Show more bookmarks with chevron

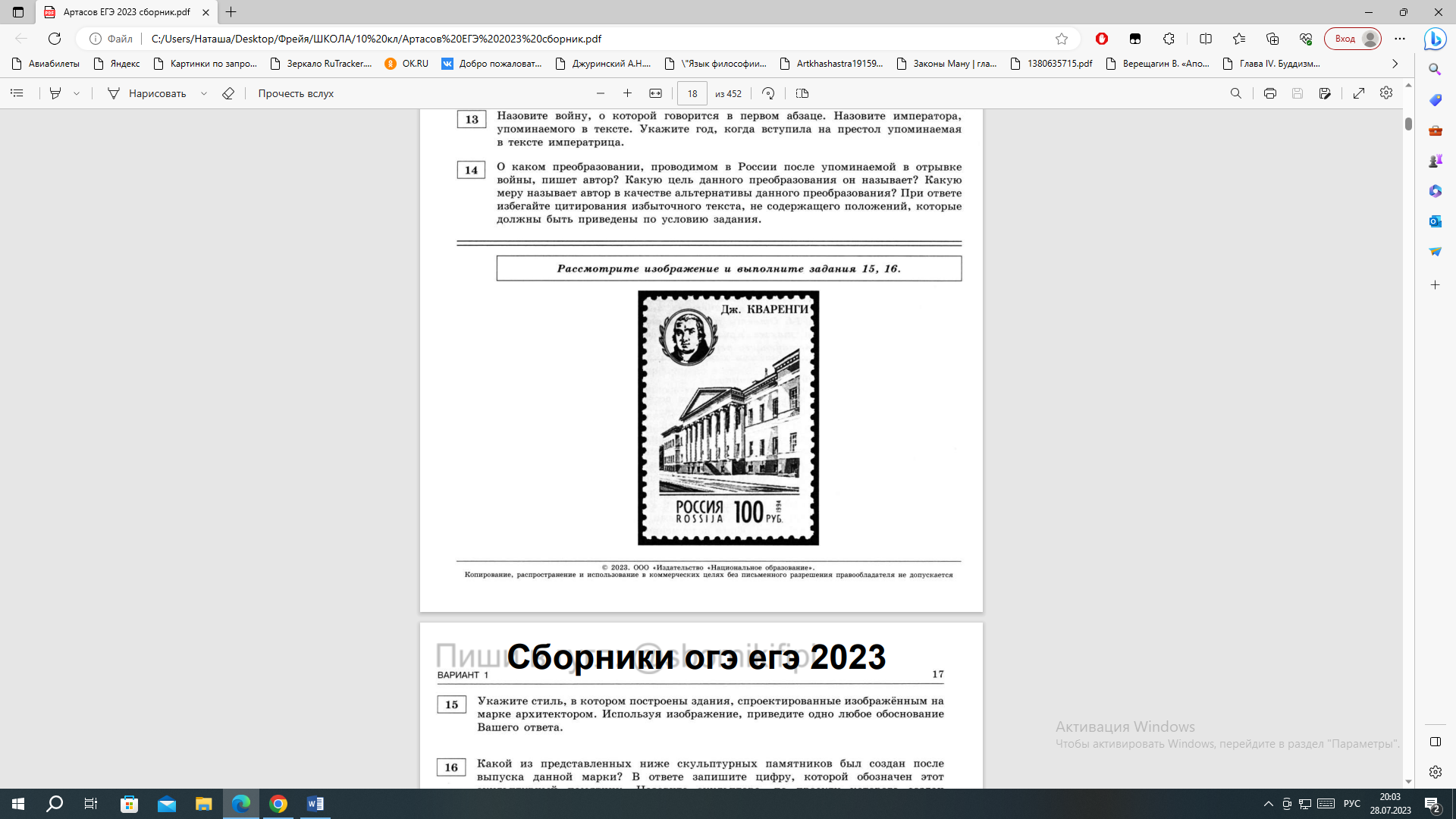point(1395,64)
